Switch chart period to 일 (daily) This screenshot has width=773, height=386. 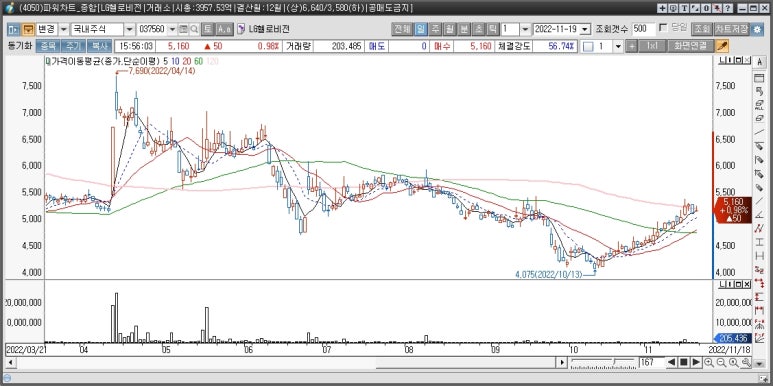421,29
